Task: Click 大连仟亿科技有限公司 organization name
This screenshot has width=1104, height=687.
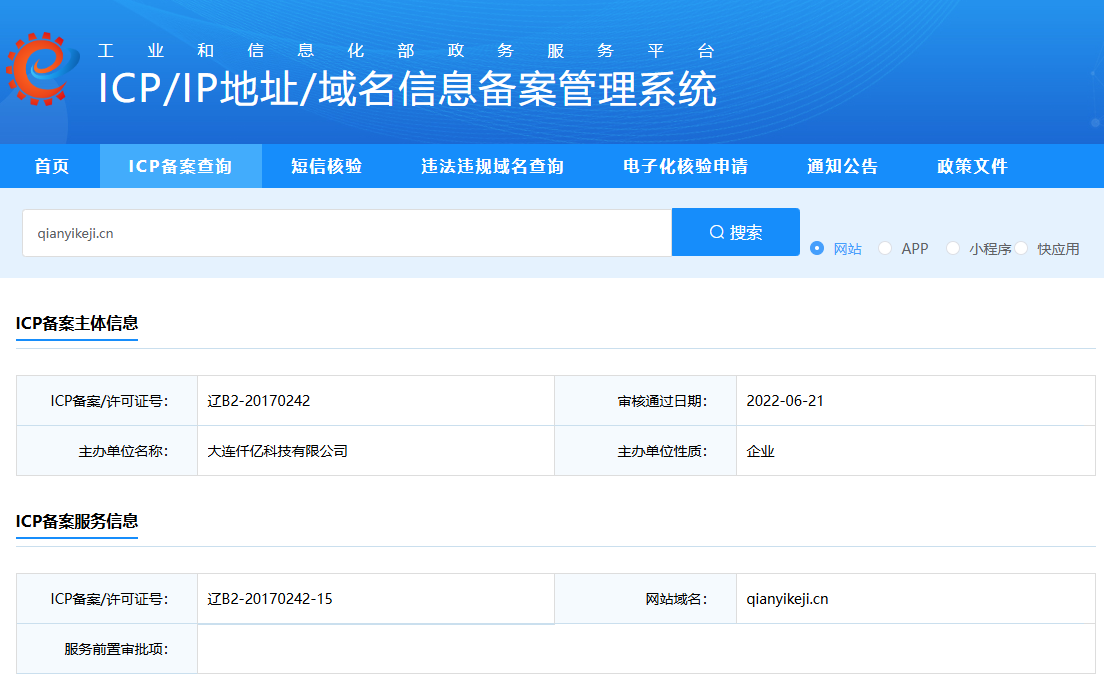Action: tap(277, 451)
